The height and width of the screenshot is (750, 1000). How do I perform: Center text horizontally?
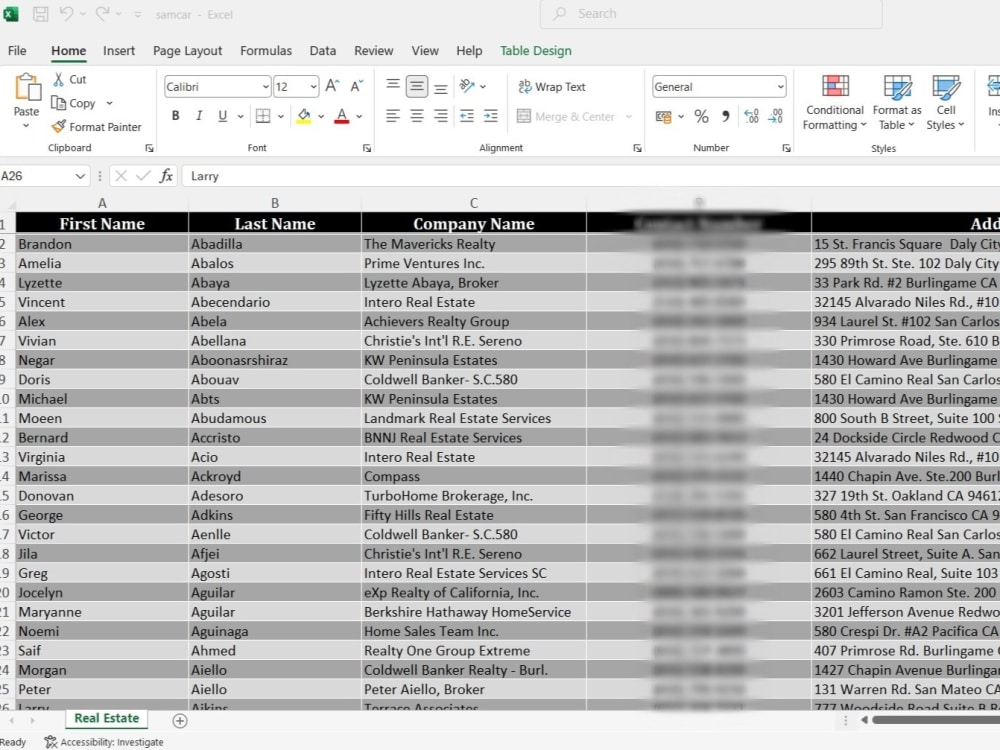[416, 115]
